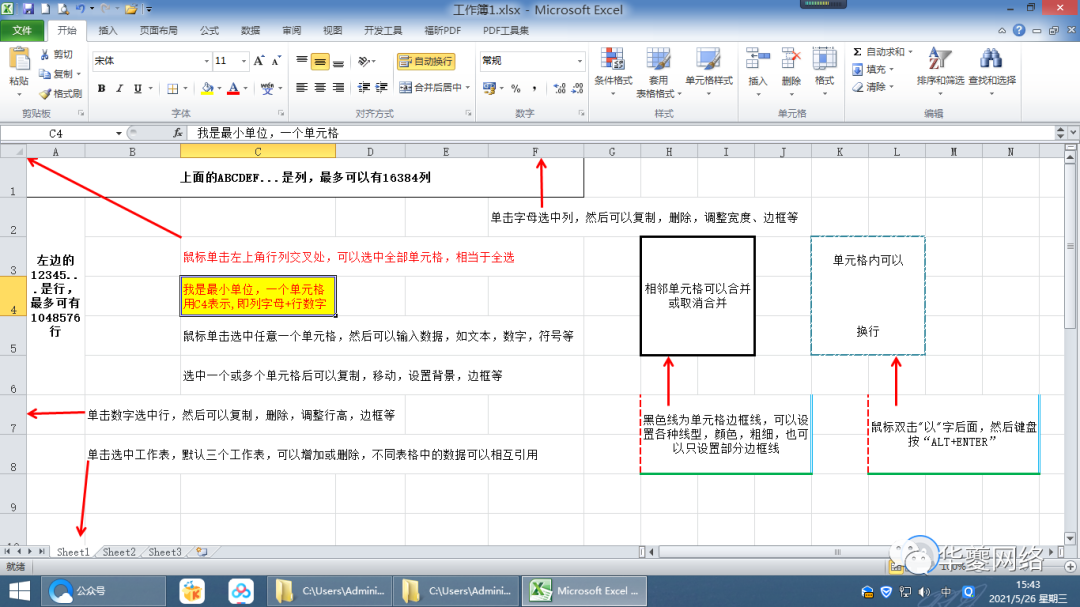This screenshot has height=607, width=1080.
Task: Open the underline style dropdown arrow
Action: 150,88
